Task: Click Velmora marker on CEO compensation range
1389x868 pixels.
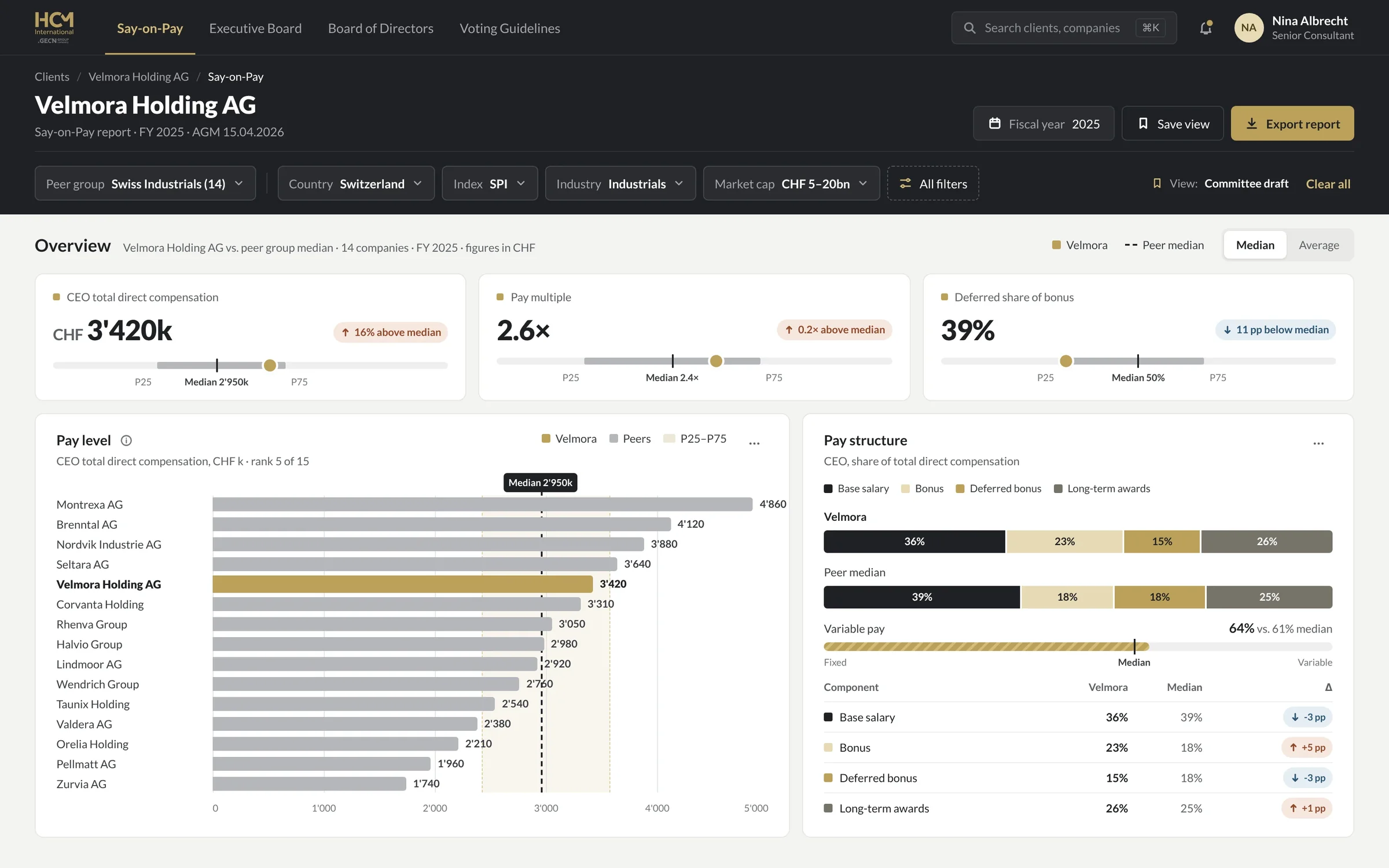Action: 270,366
